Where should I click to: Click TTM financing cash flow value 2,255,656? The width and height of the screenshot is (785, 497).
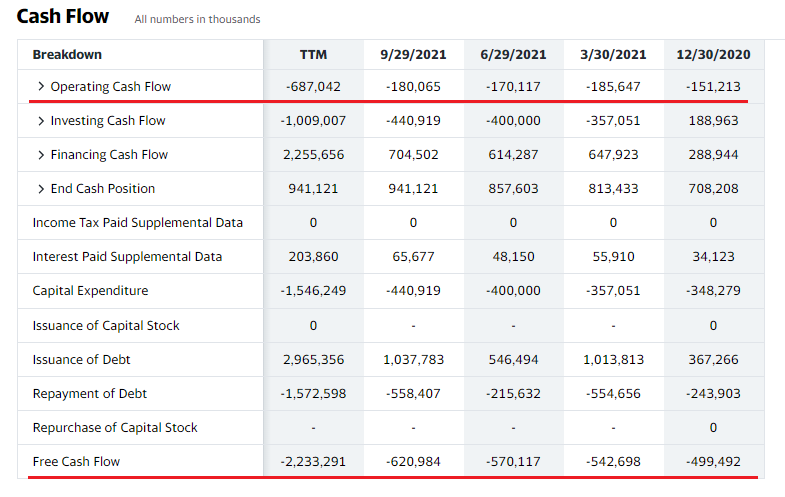coord(313,155)
